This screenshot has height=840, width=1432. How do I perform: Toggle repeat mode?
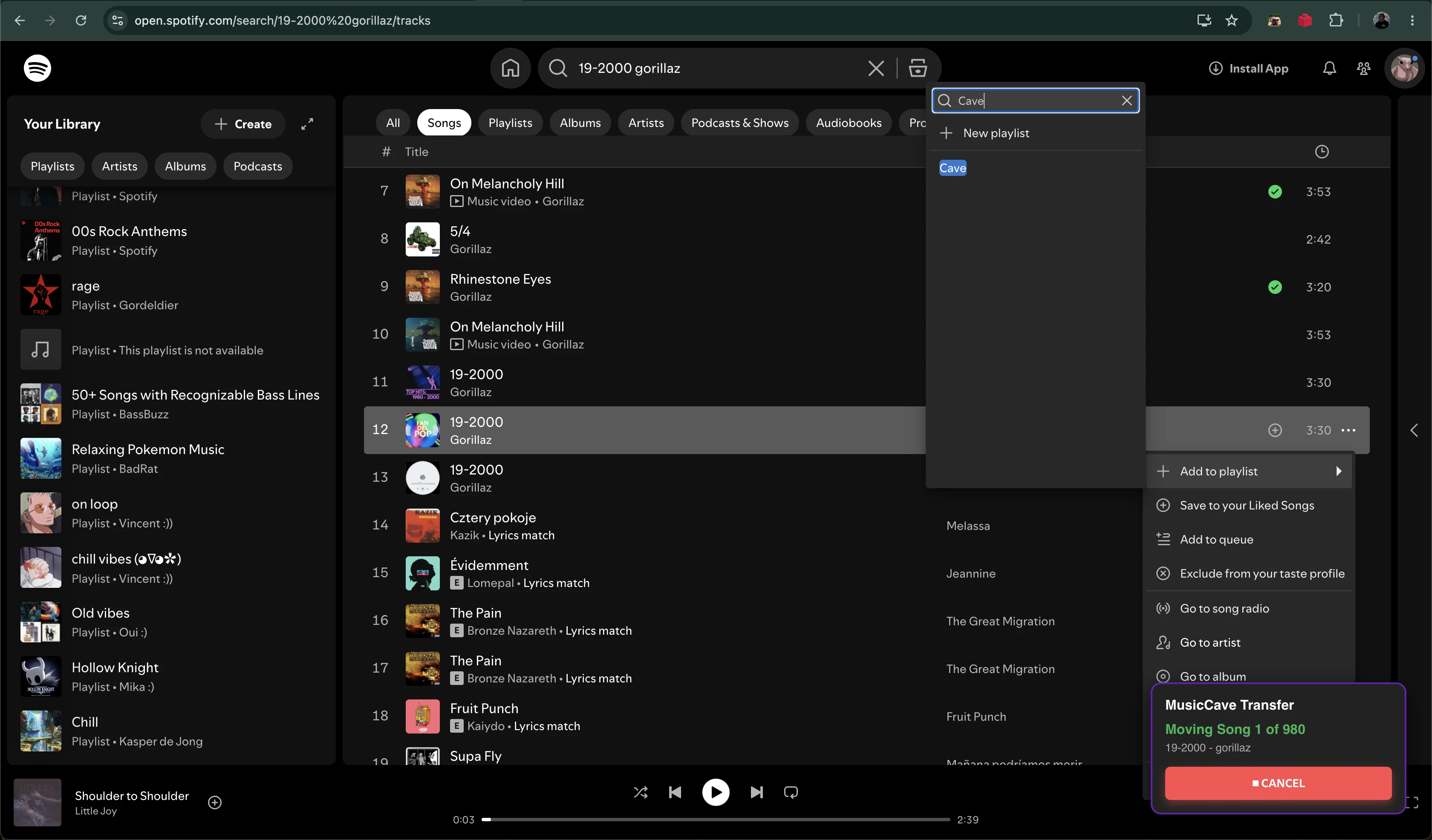pos(791,792)
